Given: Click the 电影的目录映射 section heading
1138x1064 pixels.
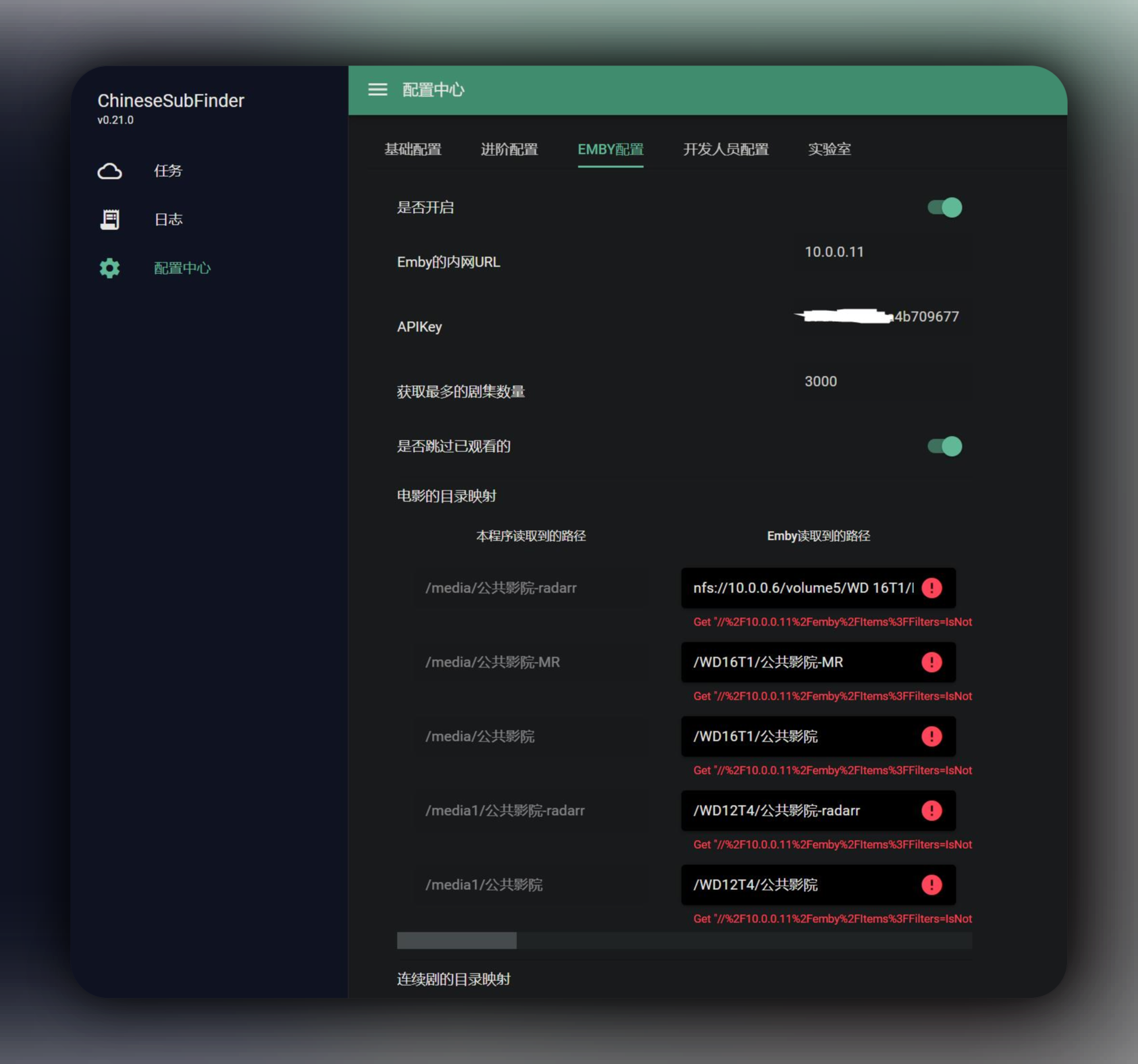Looking at the screenshot, I should tap(446, 496).
